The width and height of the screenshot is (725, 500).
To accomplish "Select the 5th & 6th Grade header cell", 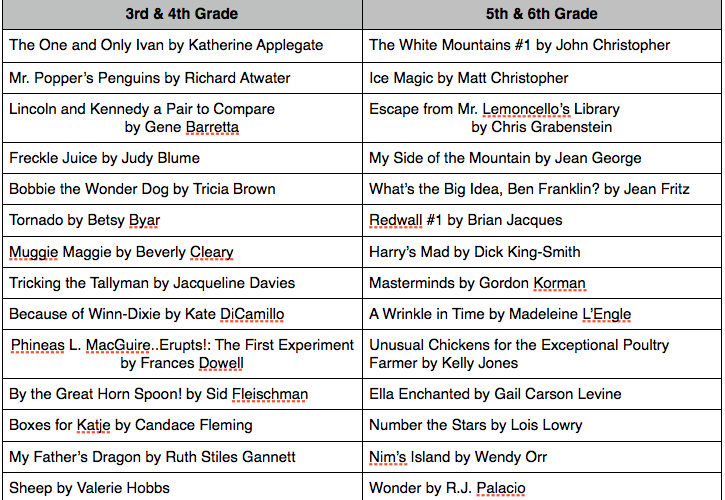I will pos(542,14).
